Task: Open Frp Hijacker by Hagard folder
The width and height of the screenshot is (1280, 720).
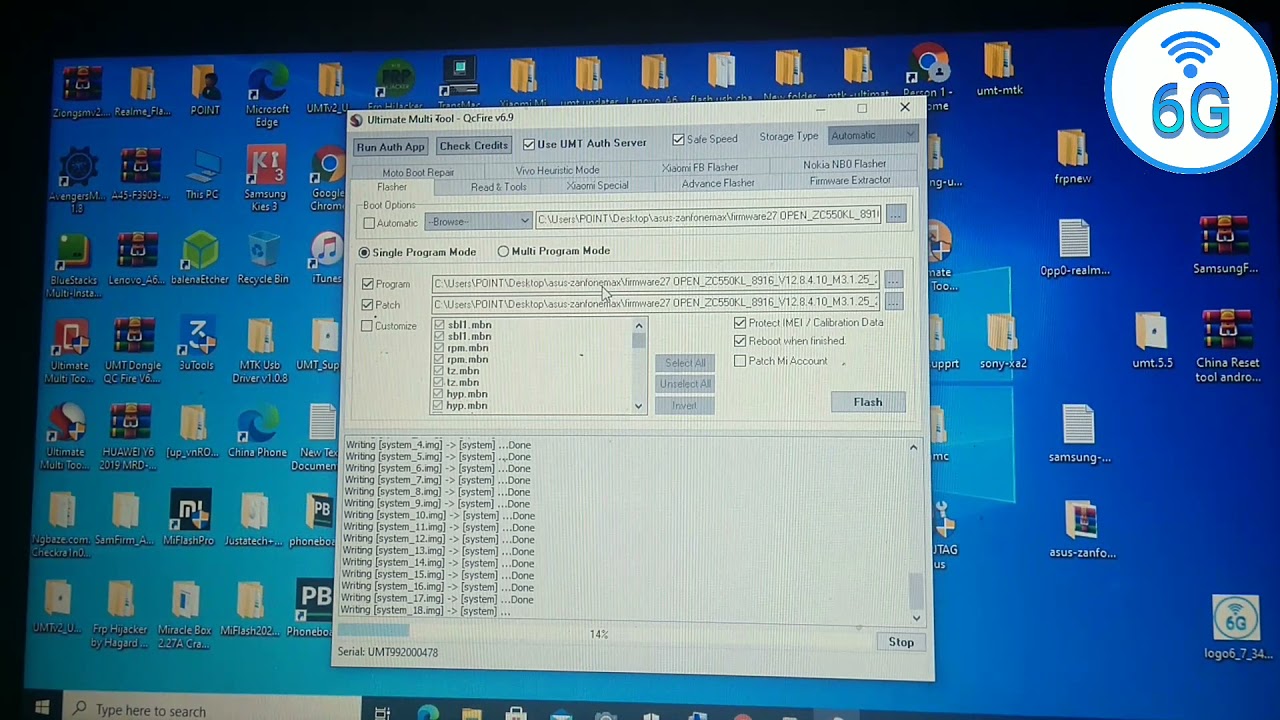Action: pos(119,614)
